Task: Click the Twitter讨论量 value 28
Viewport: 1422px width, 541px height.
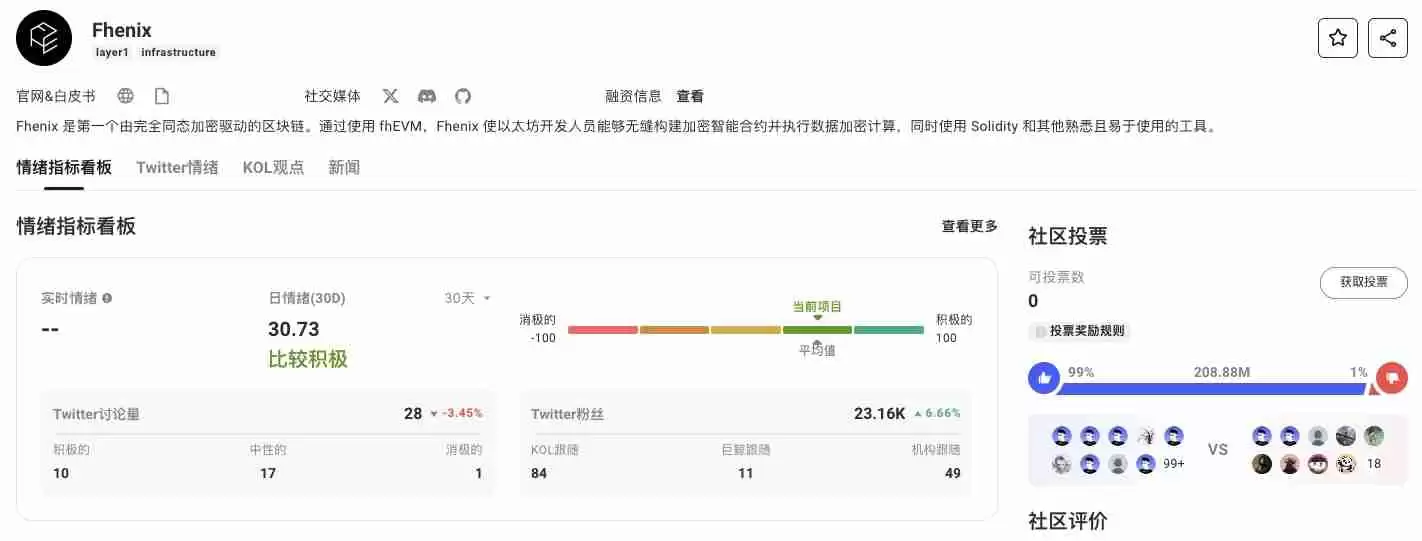Action: (413, 413)
